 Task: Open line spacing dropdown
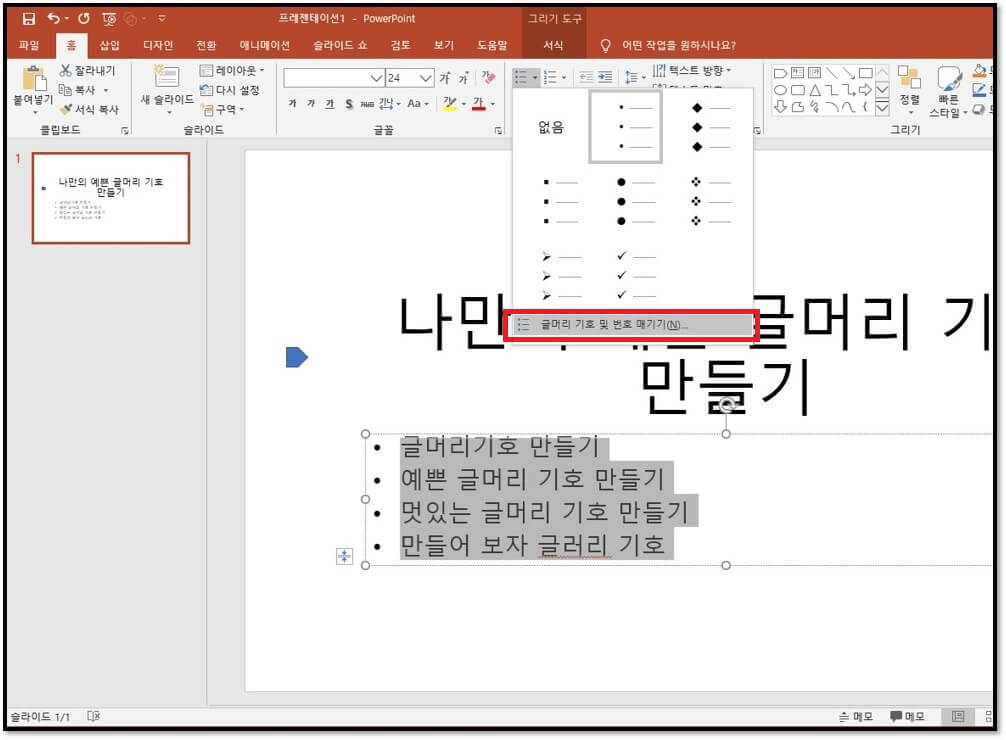[x=635, y=78]
